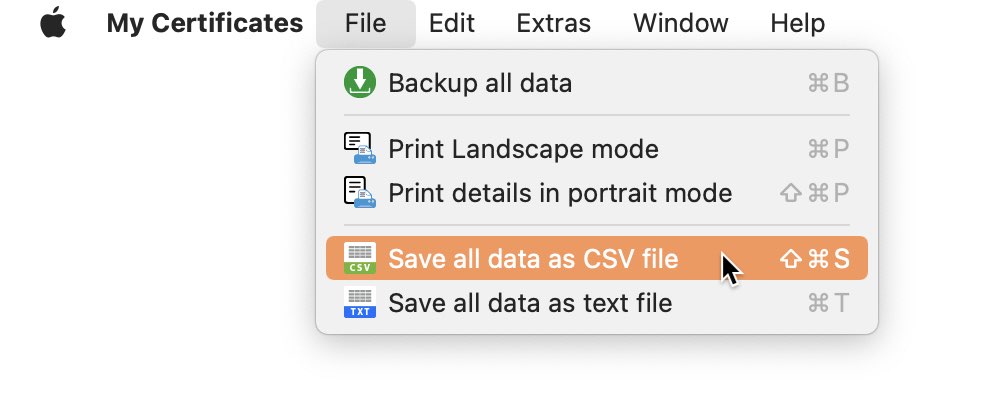Open the Extras menu
This screenshot has width=981, height=405.
pos(553,23)
